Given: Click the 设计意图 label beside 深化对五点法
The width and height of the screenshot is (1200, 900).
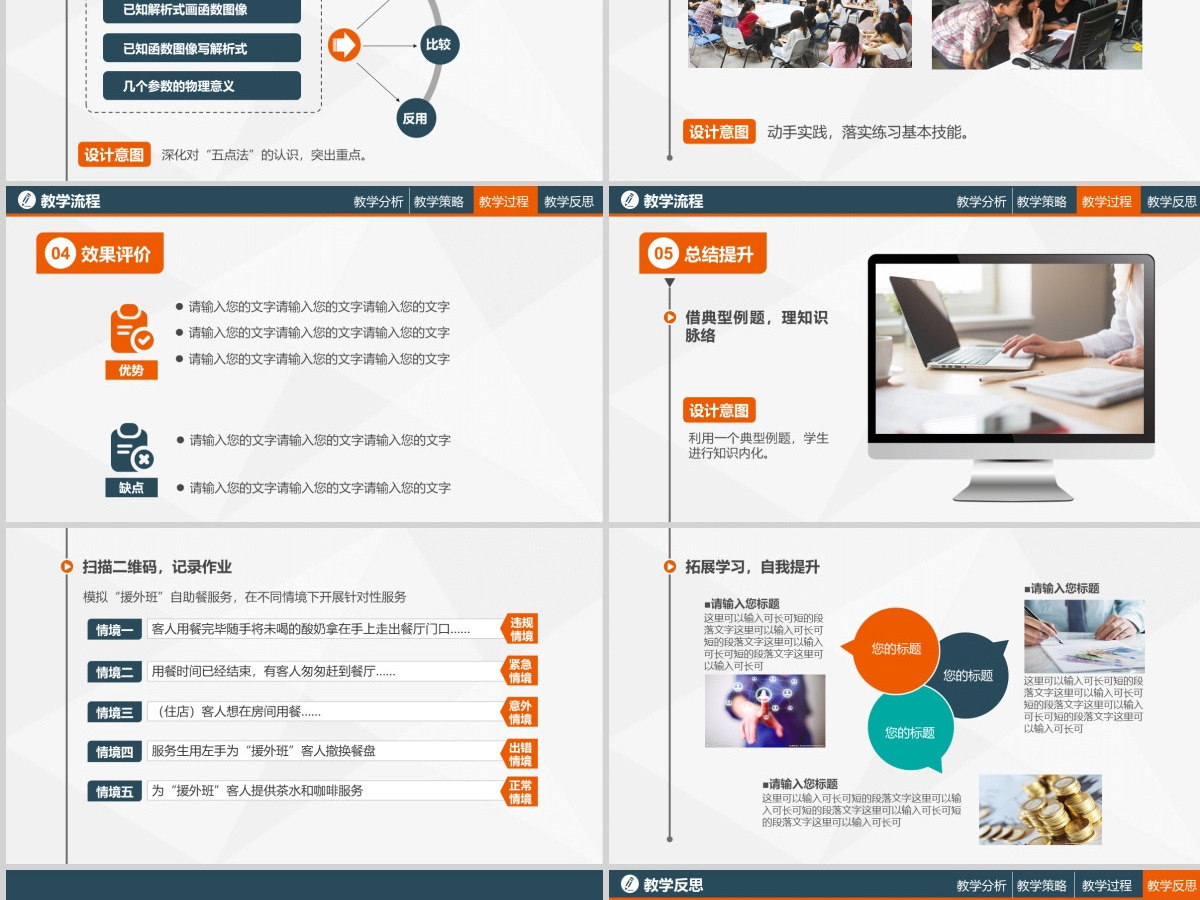Looking at the screenshot, I should point(114,155).
